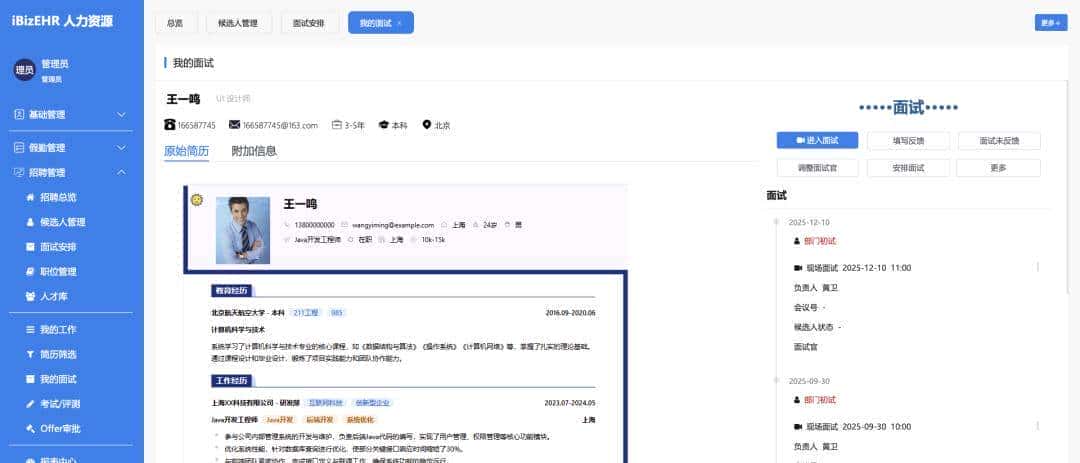Click the 系统优化 skill tag
Image resolution: width=1080 pixels, height=463 pixels.
click(360, 420)
